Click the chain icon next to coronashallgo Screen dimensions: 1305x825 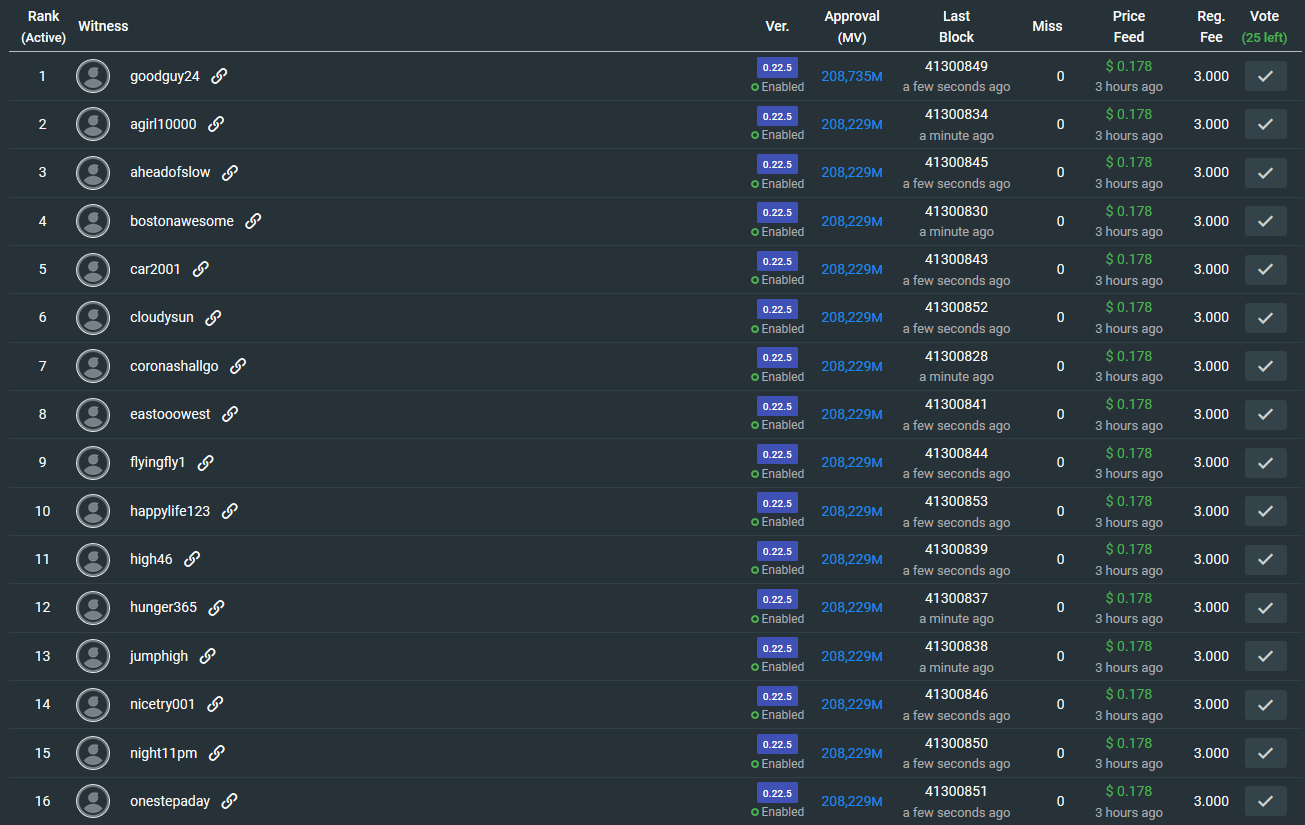[238, 366]
